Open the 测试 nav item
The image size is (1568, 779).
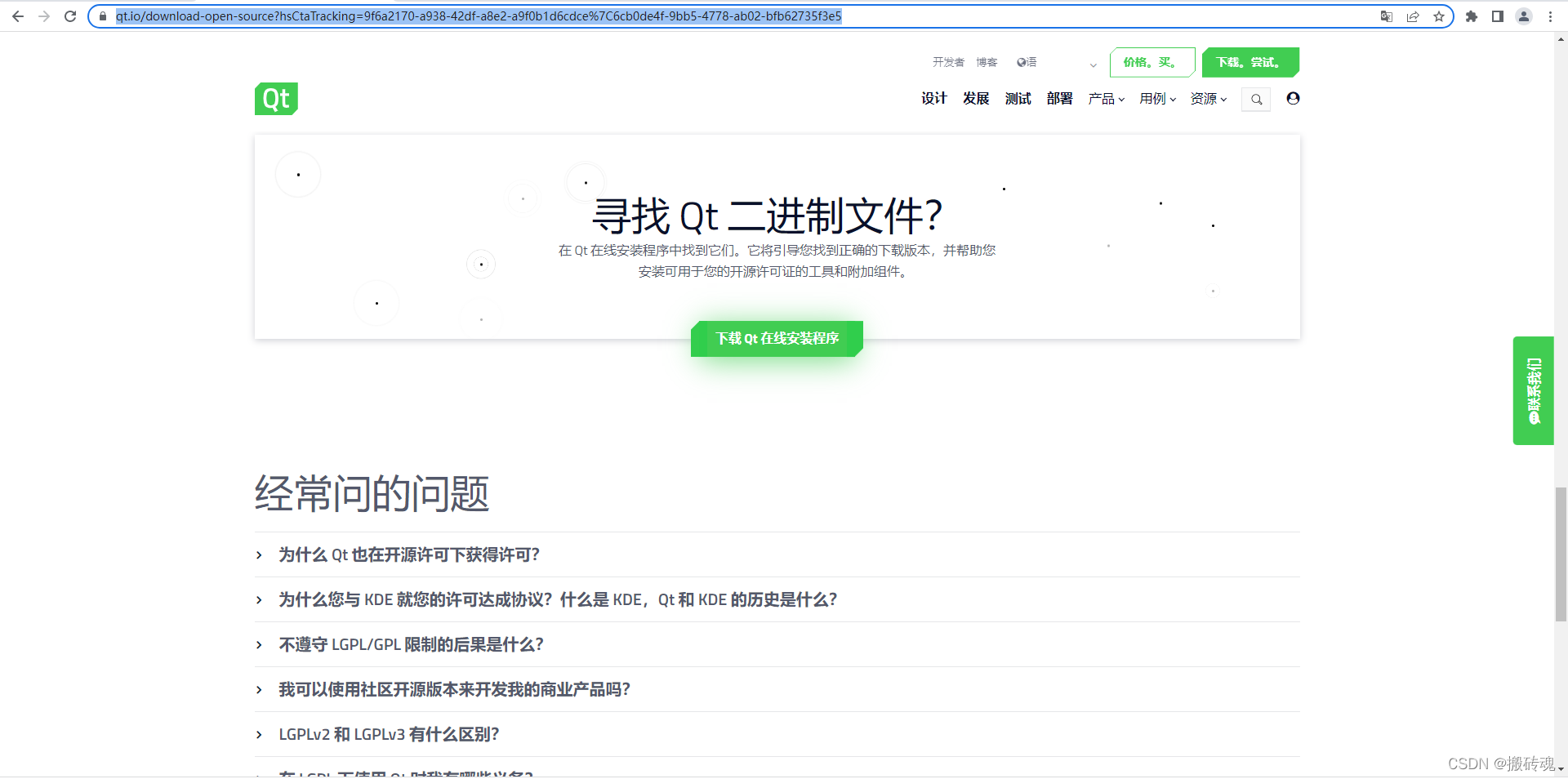coord(1018,99)
